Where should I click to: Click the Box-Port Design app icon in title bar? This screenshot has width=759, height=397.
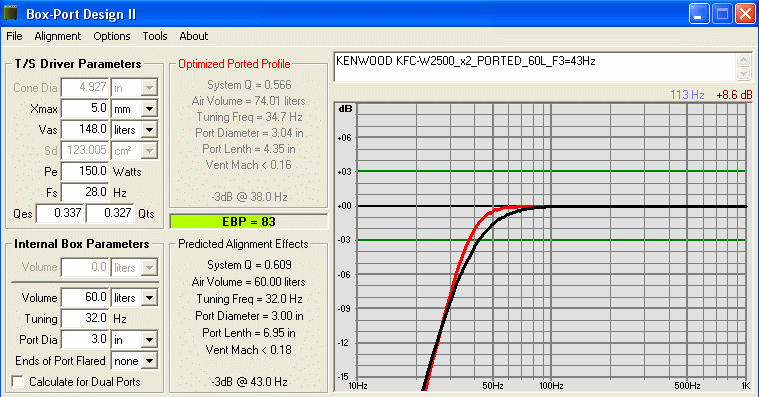tap(10, 13)
